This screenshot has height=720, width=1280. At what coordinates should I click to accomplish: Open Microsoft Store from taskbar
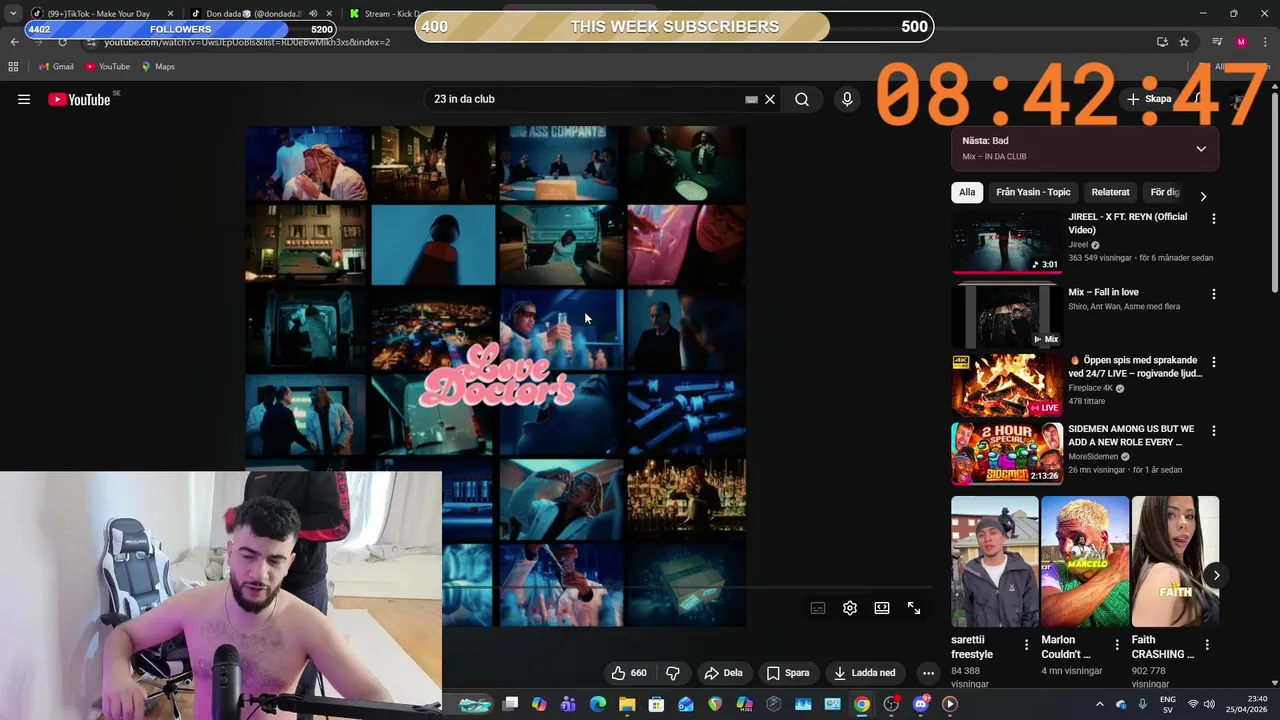(657, 704)
